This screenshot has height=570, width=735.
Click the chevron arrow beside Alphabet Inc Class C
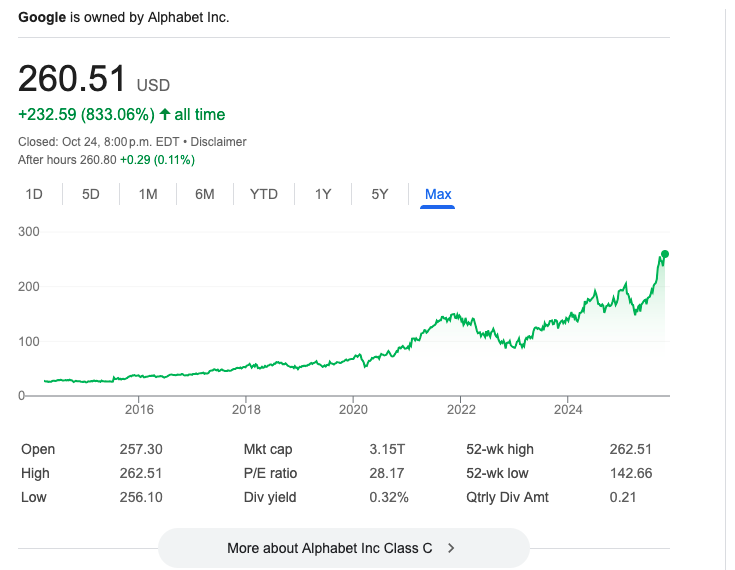[451, 548]
